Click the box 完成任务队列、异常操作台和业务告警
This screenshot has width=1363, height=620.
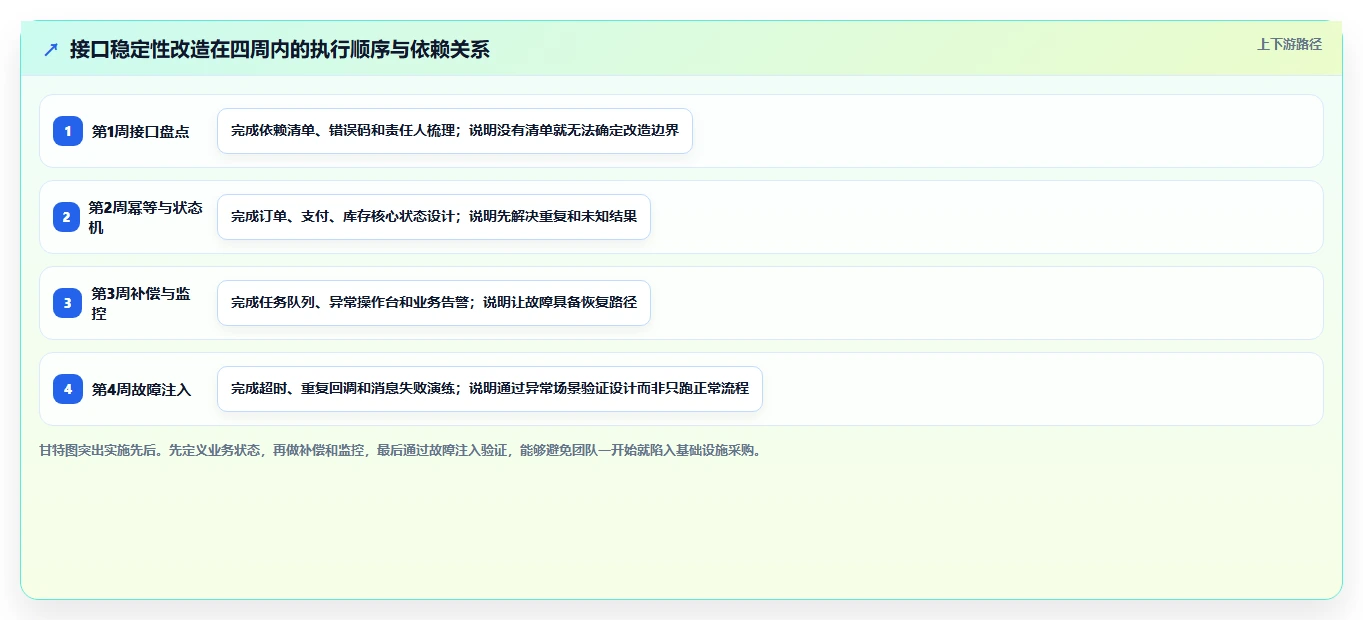pos(434,303)
